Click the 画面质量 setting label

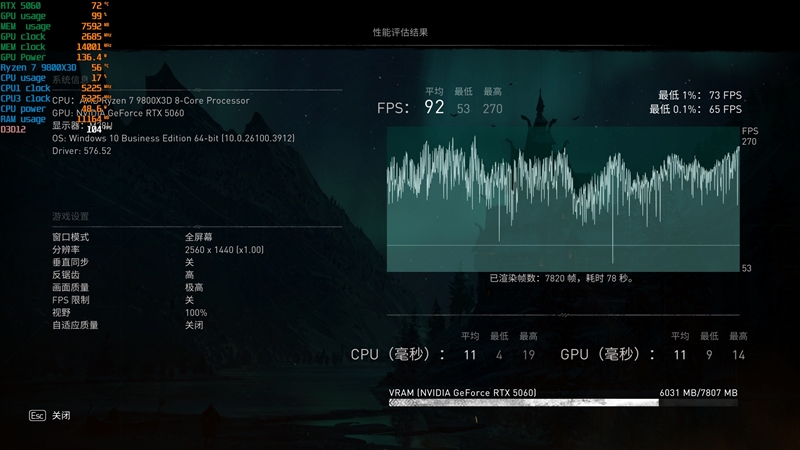(x=70, y=287)
